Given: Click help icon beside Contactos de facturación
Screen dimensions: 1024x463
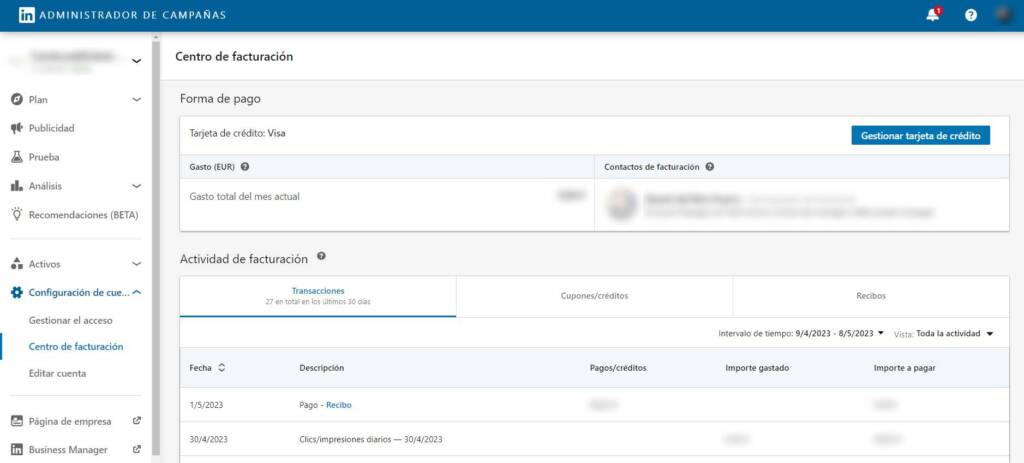Looking at the screenshot, I should 709,167.
